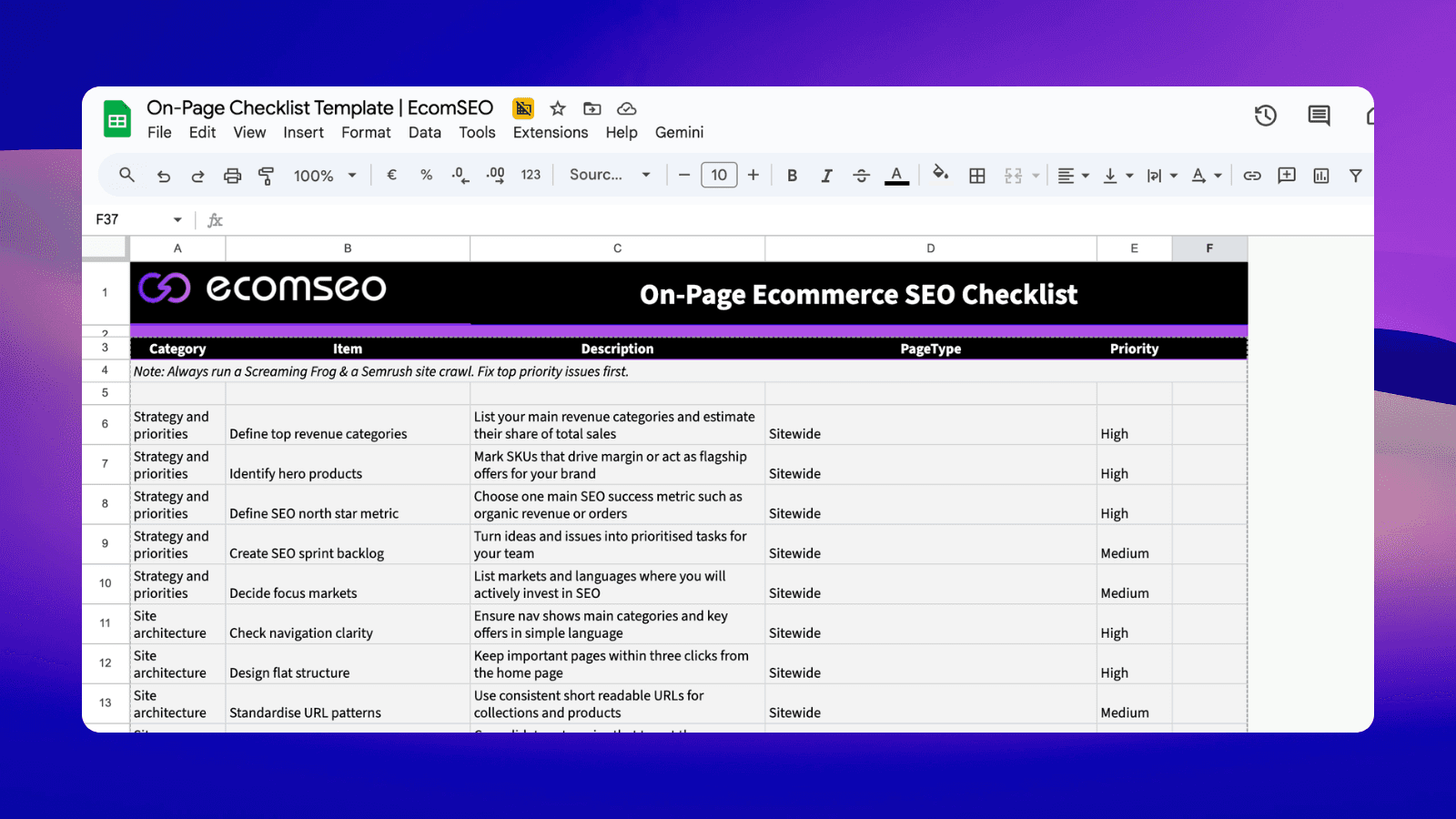Increase decimal places

pyautogui.click(x=496, y=175)
